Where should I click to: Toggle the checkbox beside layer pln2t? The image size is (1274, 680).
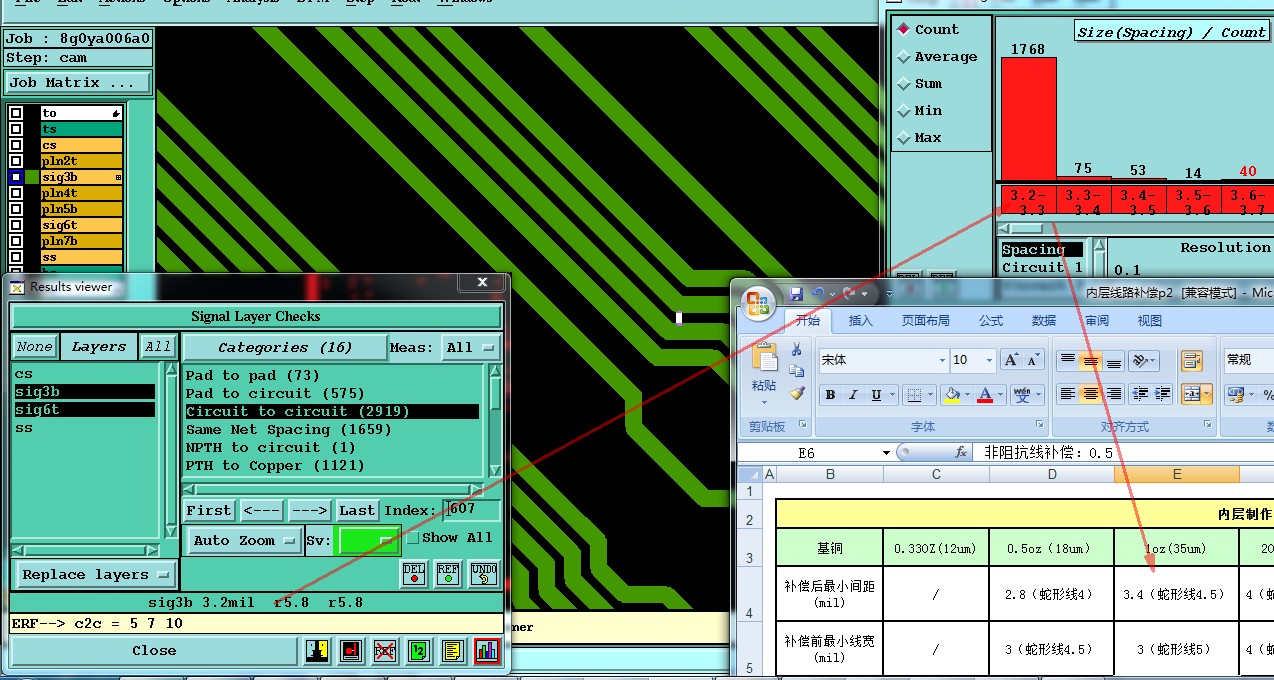(x=16, y=161)
